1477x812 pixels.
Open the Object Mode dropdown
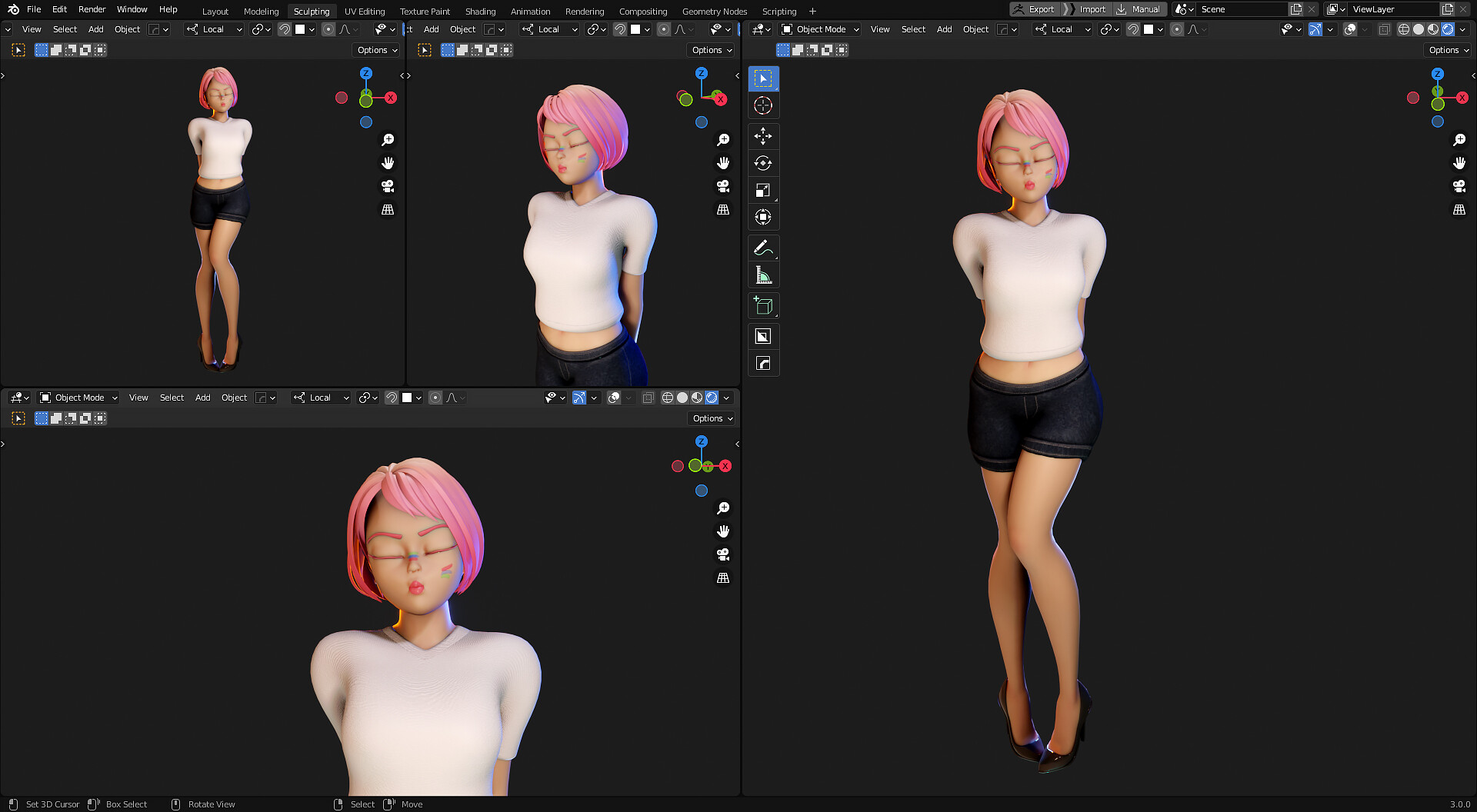tap(819, 29)
